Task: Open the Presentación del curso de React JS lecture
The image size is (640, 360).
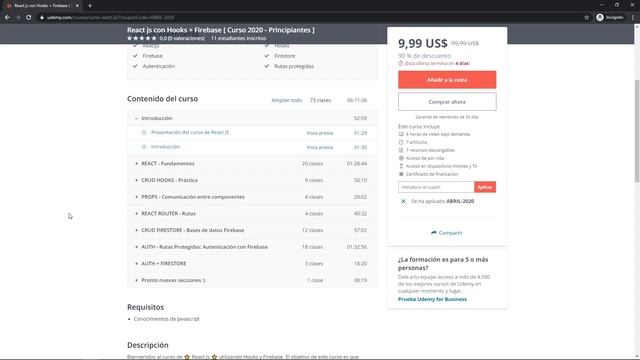Action: point(190,132)
